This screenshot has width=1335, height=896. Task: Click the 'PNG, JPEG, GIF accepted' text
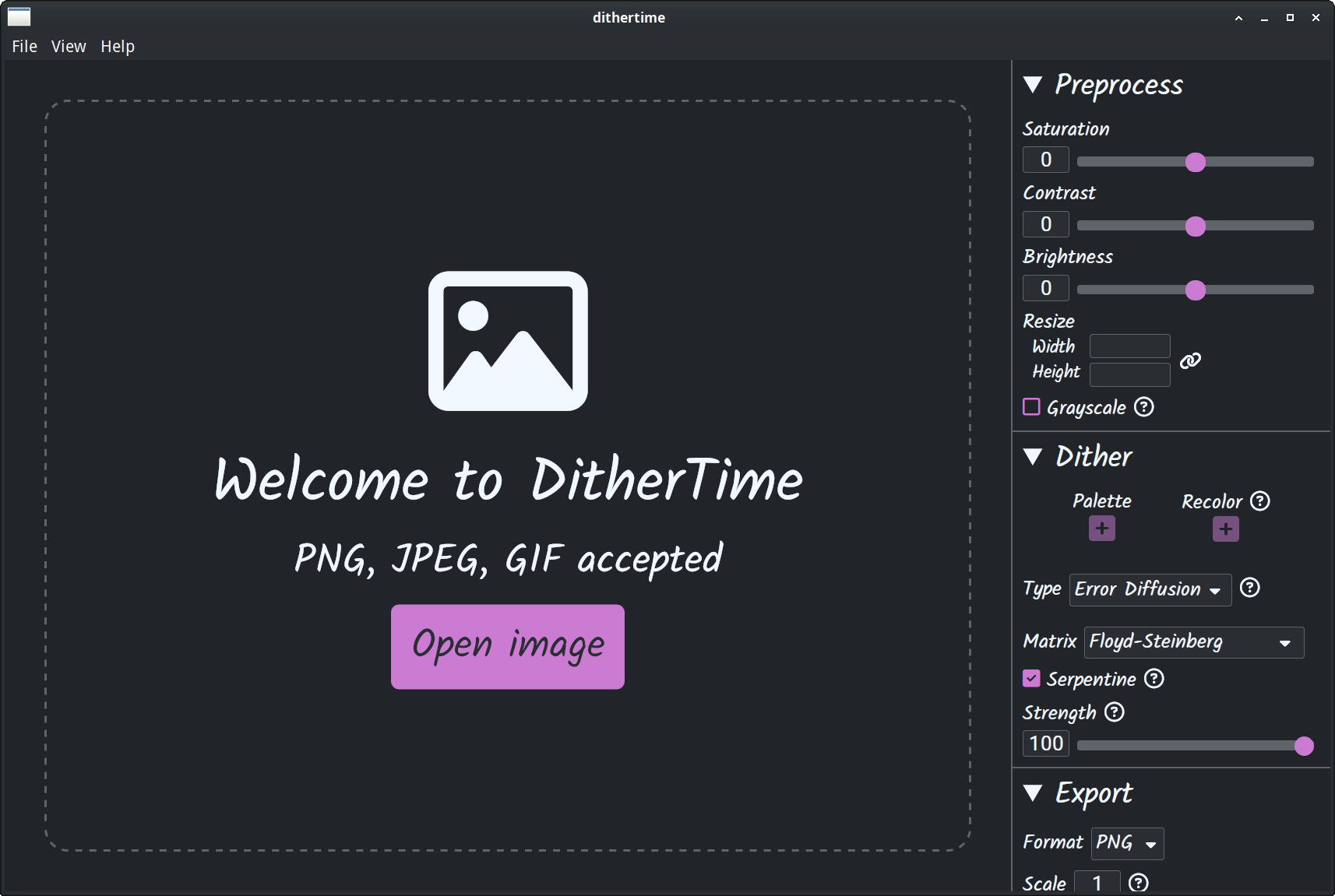[509, 559]
